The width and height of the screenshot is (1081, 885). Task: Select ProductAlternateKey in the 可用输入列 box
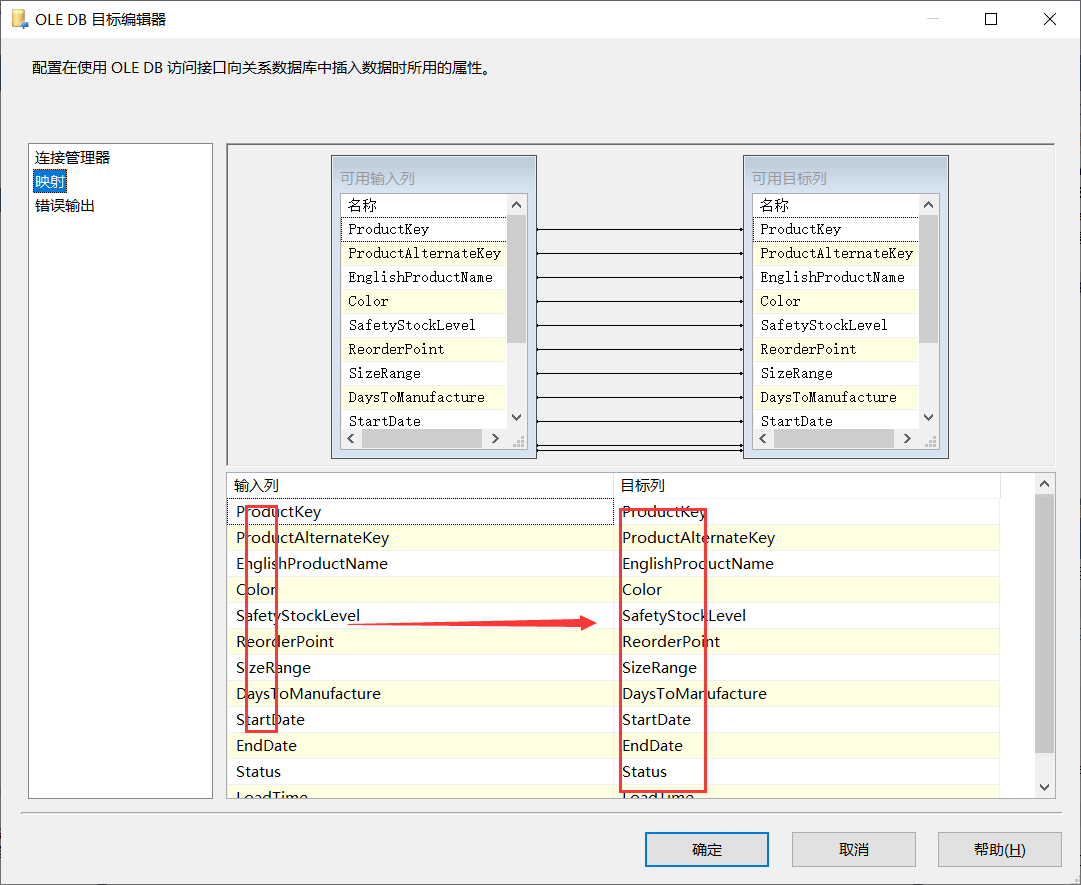click(424, 253)
